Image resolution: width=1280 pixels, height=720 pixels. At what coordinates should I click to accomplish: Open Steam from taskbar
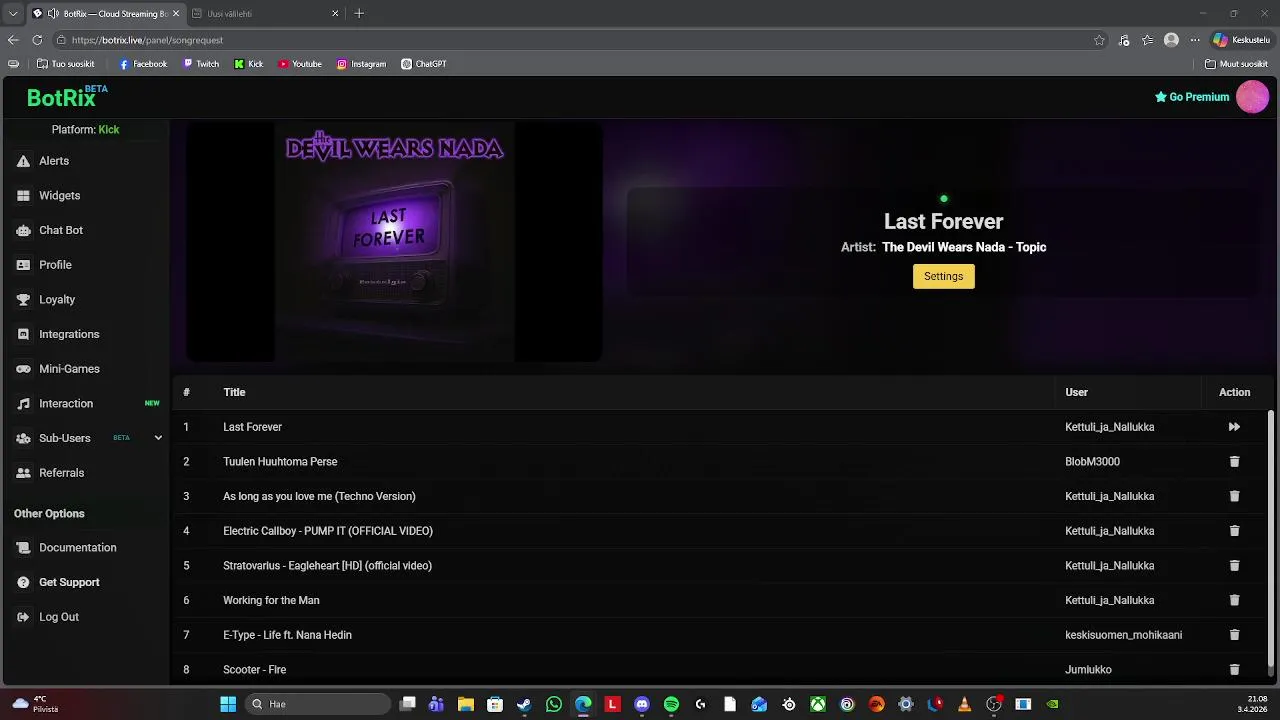click(x=524, y=704)
